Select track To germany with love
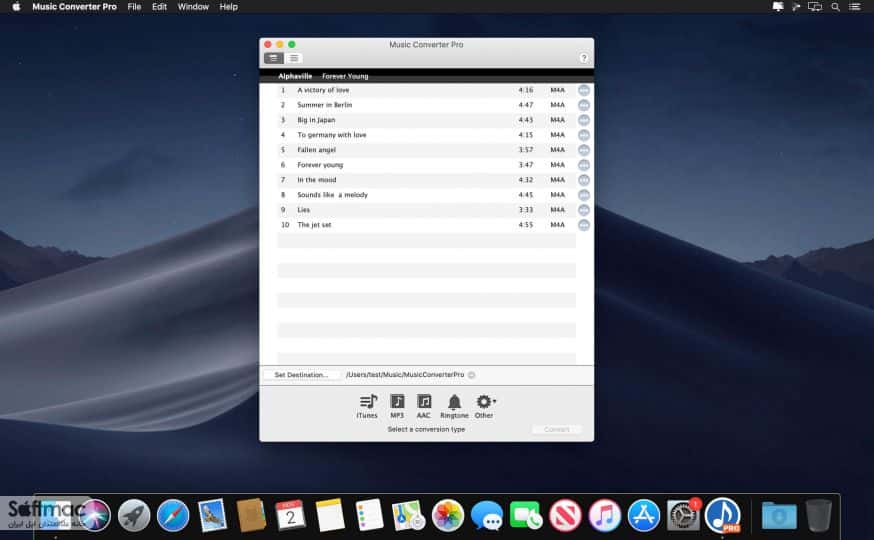The width and height of the screenshot is (874, 540). 426,135
